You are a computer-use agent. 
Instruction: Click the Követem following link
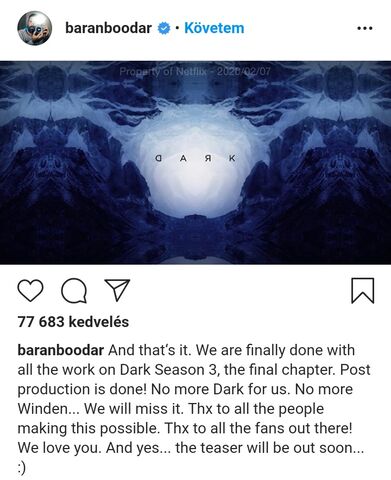pyautogui.click(x=214, y=28)
